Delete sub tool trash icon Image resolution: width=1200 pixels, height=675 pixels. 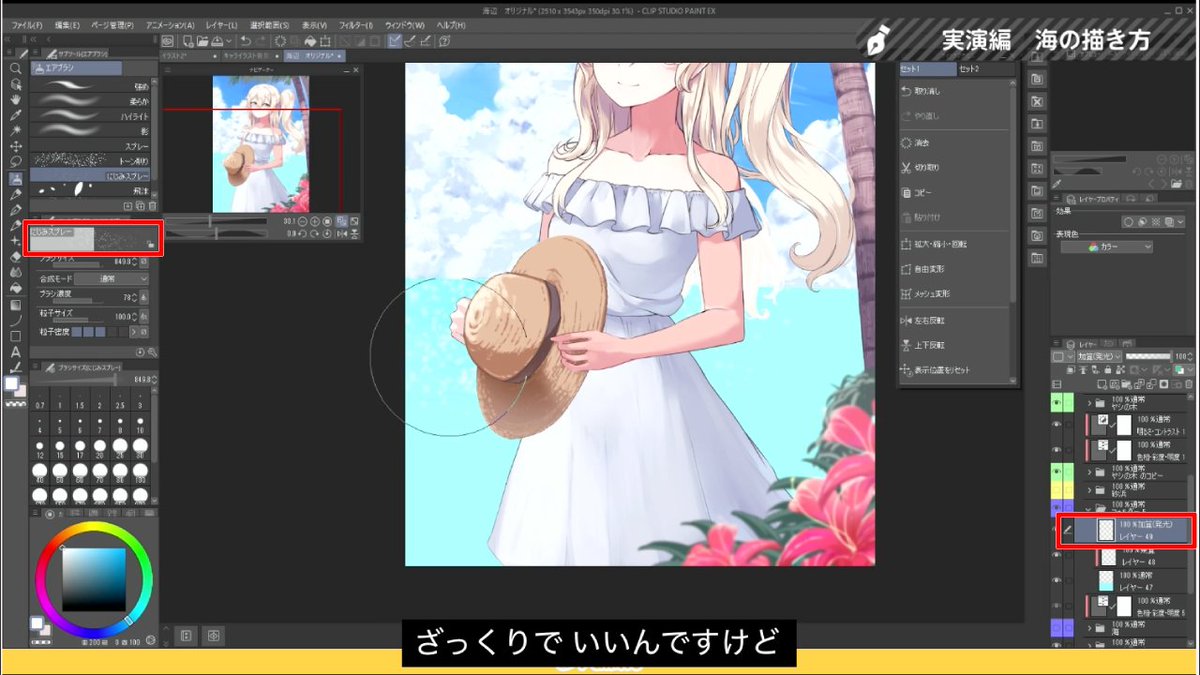coord(151,206)
